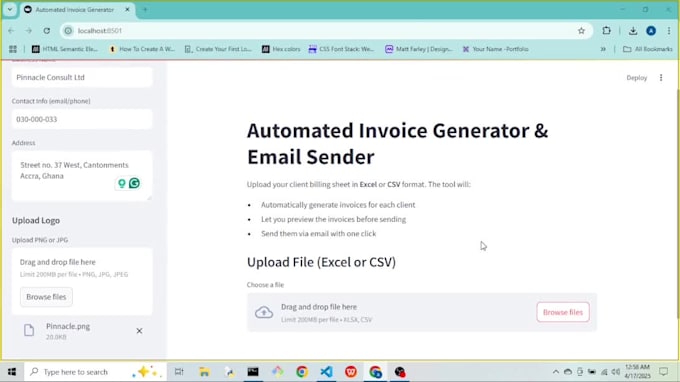The width and height of the screenshot is (680, 382).
Task: Click the green lightbulb icon in Address box
Action: pos(122,183)
